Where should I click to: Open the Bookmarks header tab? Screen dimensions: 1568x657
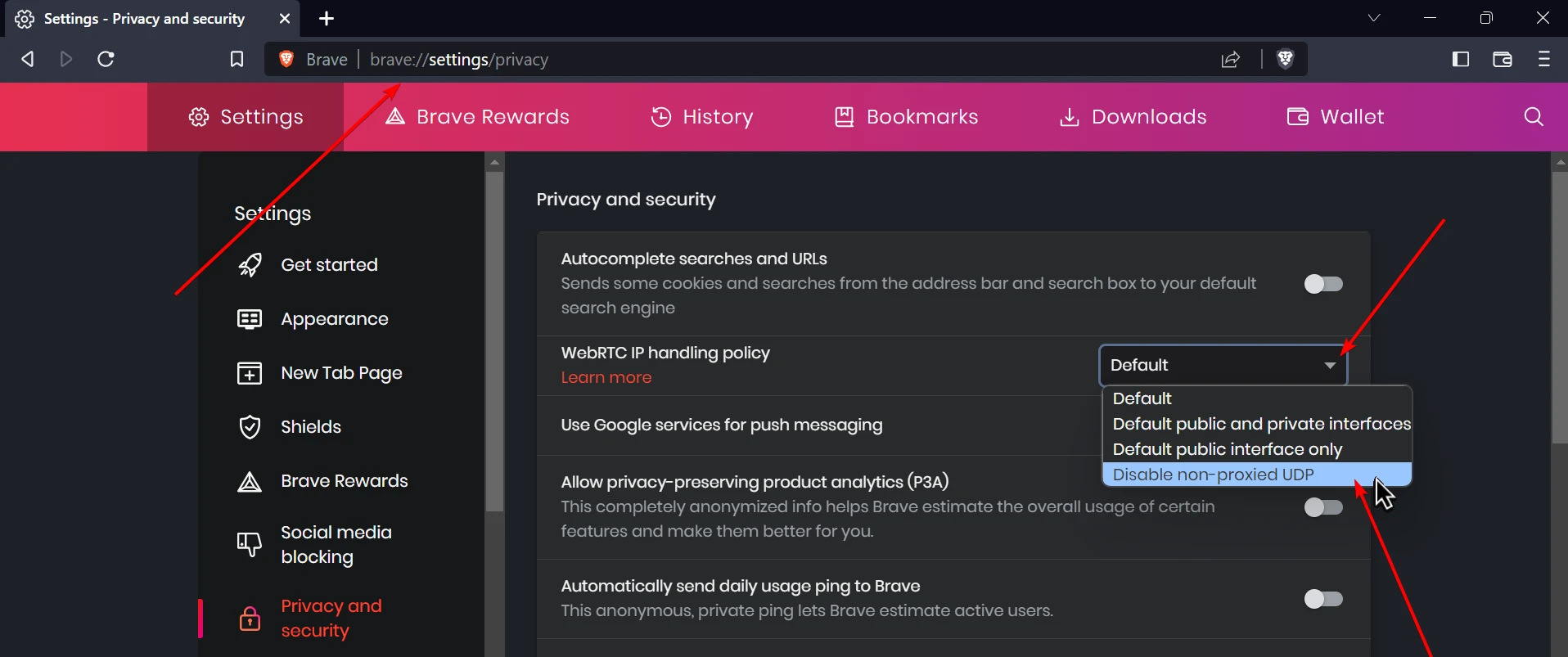(x=906, y=117)
